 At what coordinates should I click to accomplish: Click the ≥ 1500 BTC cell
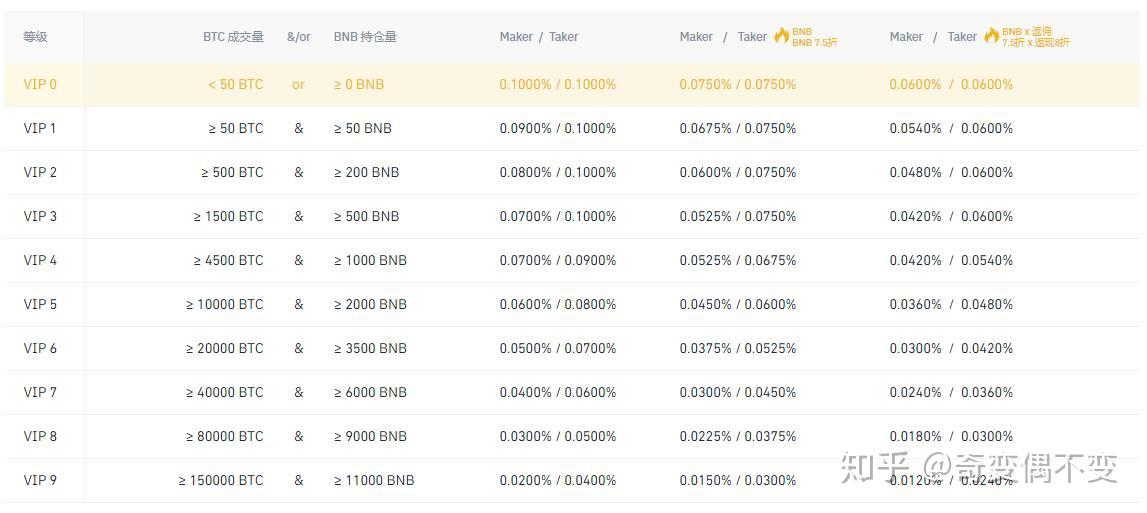pyautogui.click(x=228, y=216)
